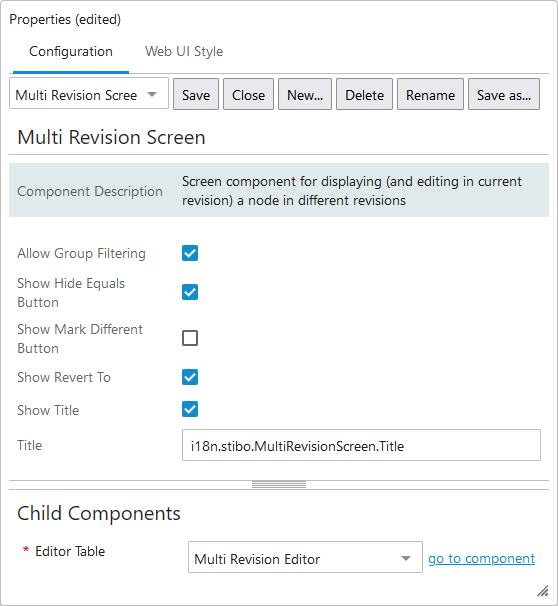
Task: Click the Delete button
Action: (x=364, y=94)
